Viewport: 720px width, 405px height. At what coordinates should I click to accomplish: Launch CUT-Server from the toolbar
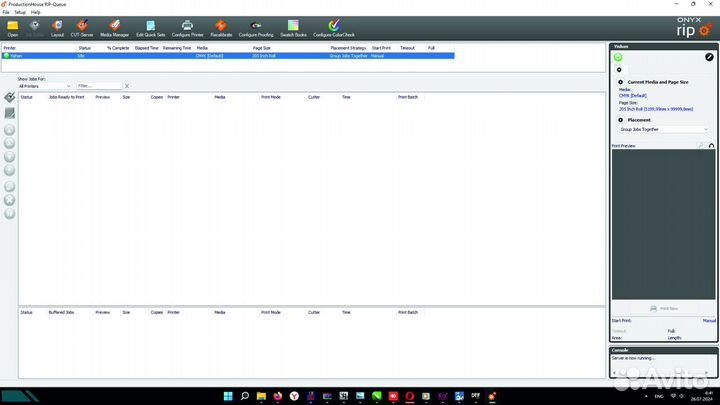click(x=82, y=25)
